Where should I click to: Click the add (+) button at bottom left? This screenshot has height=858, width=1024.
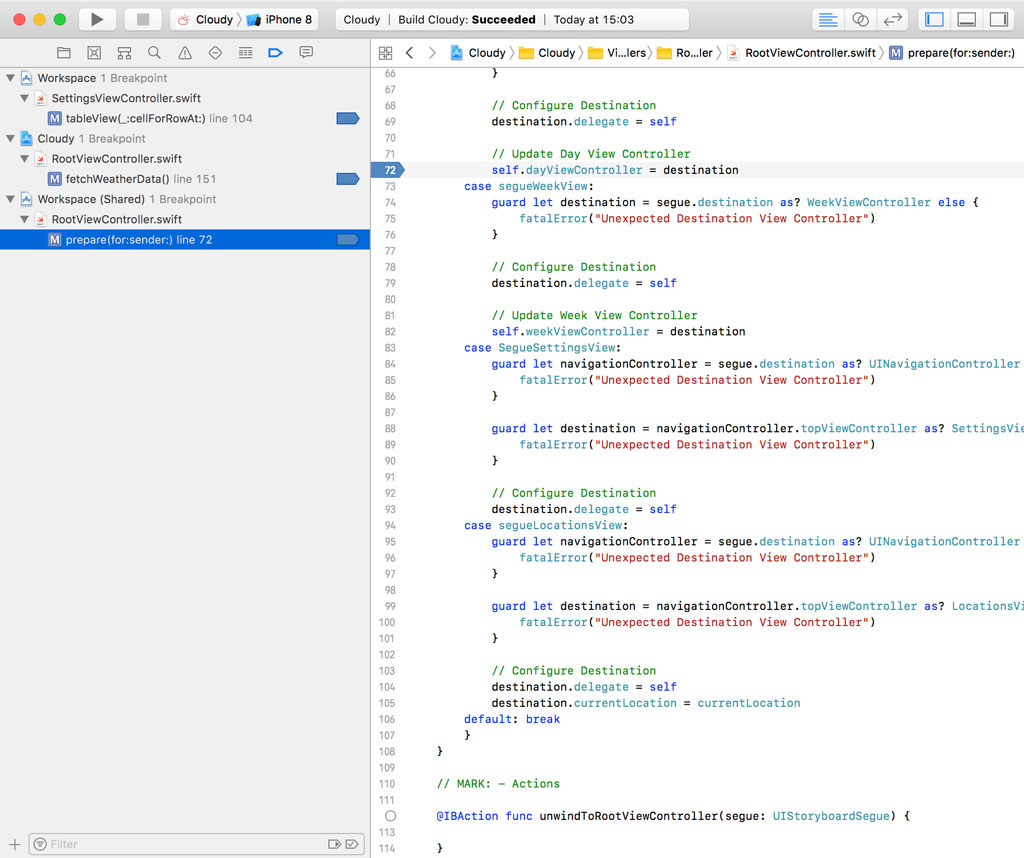point(15,844)
